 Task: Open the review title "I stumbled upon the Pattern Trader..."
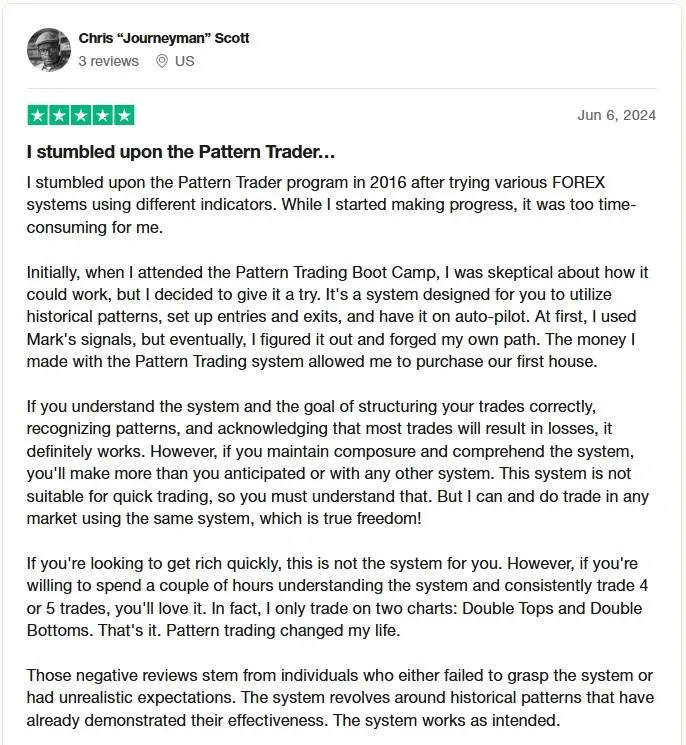click(181, 152)
